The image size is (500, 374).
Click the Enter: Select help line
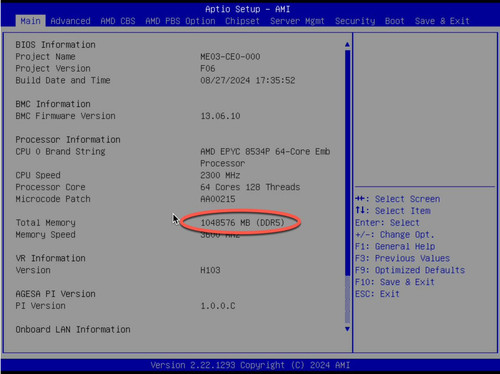coord(387,223)
